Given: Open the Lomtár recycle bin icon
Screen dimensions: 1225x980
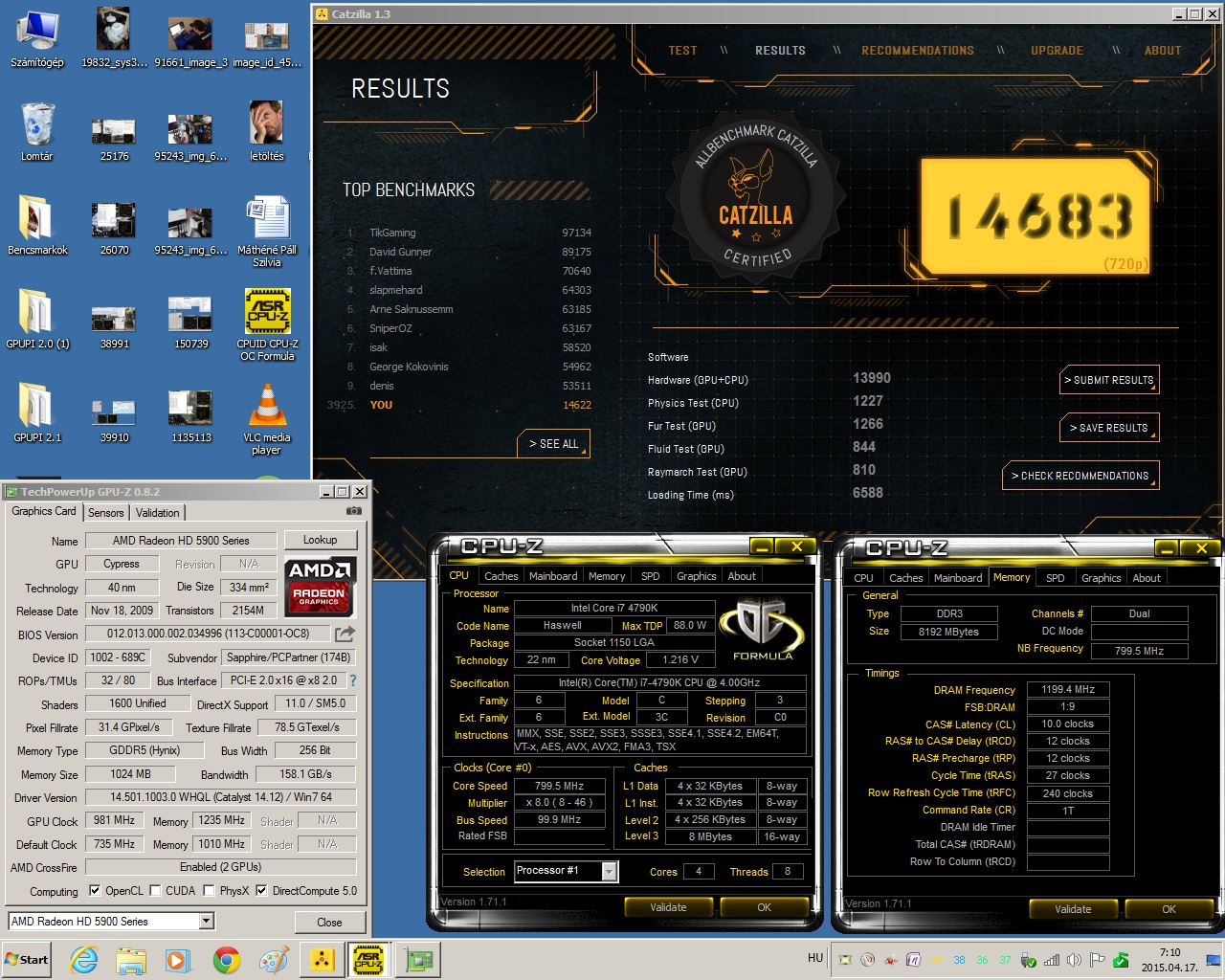Looking at the screenshot, I should click(37, 132).
